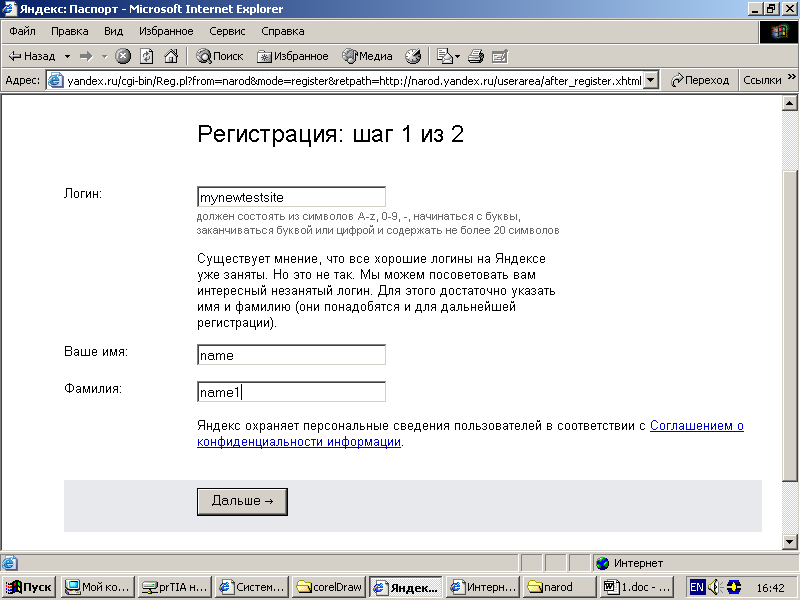Click the address bar URL field

click(x=354, y=81)
